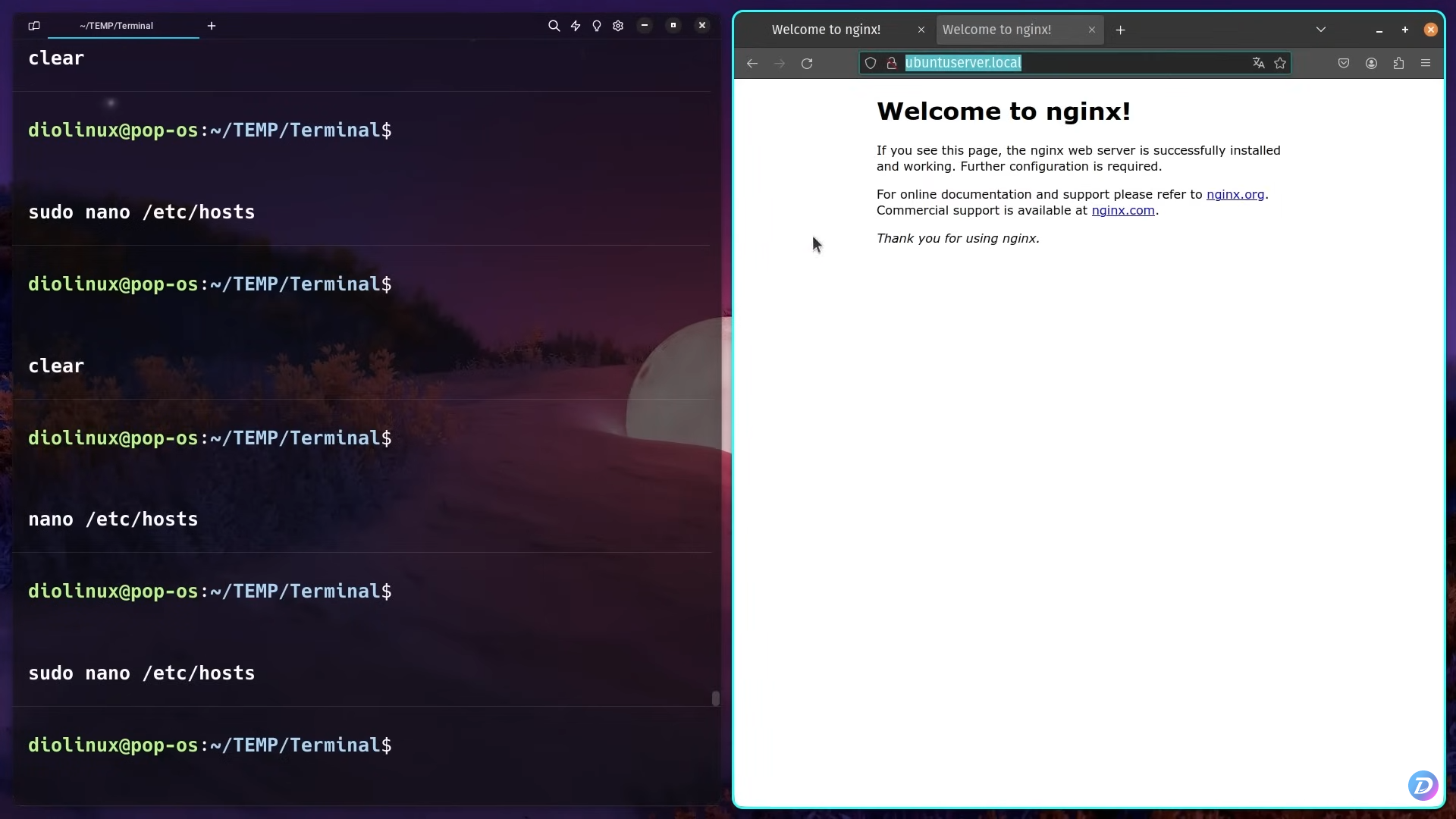Click the lightning quick-actions icon in terminal toolbar

tap(576, 25)
